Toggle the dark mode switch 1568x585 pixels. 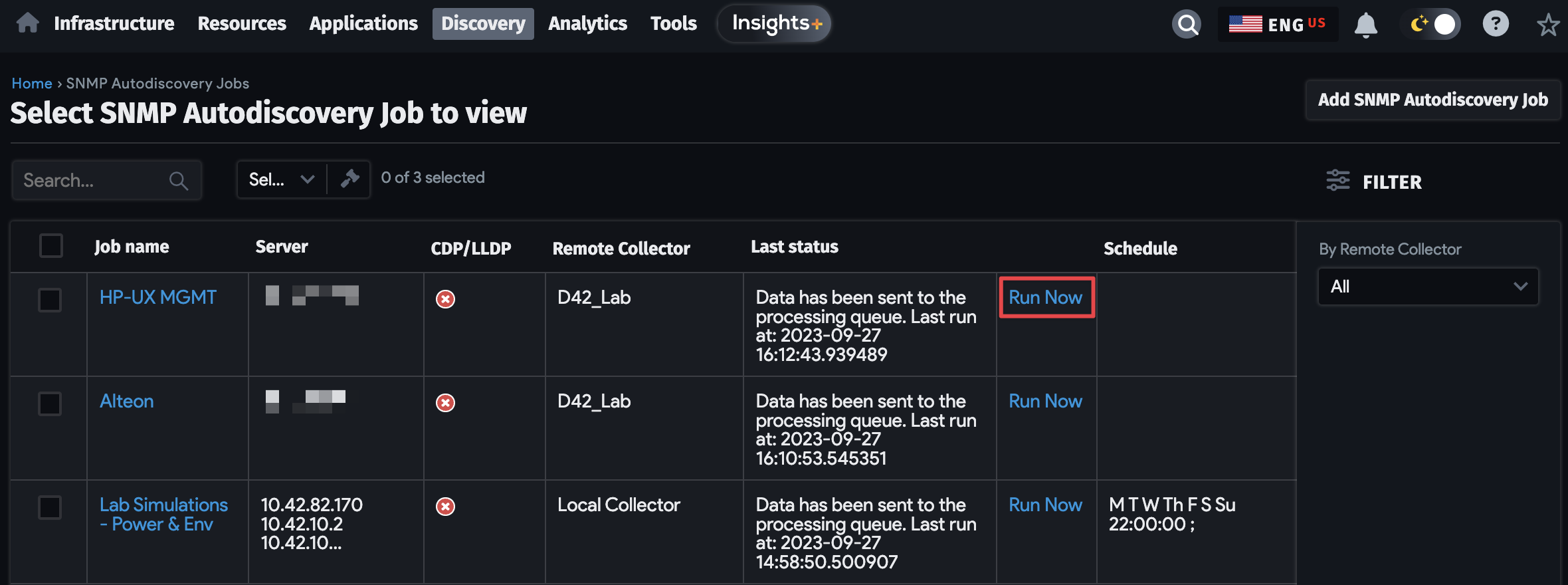click(x=1432, y=25)
